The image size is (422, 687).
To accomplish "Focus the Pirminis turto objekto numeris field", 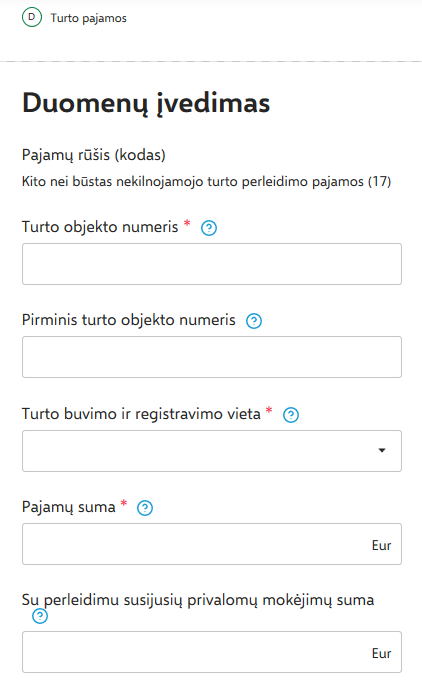I will [x=212, y=357].
